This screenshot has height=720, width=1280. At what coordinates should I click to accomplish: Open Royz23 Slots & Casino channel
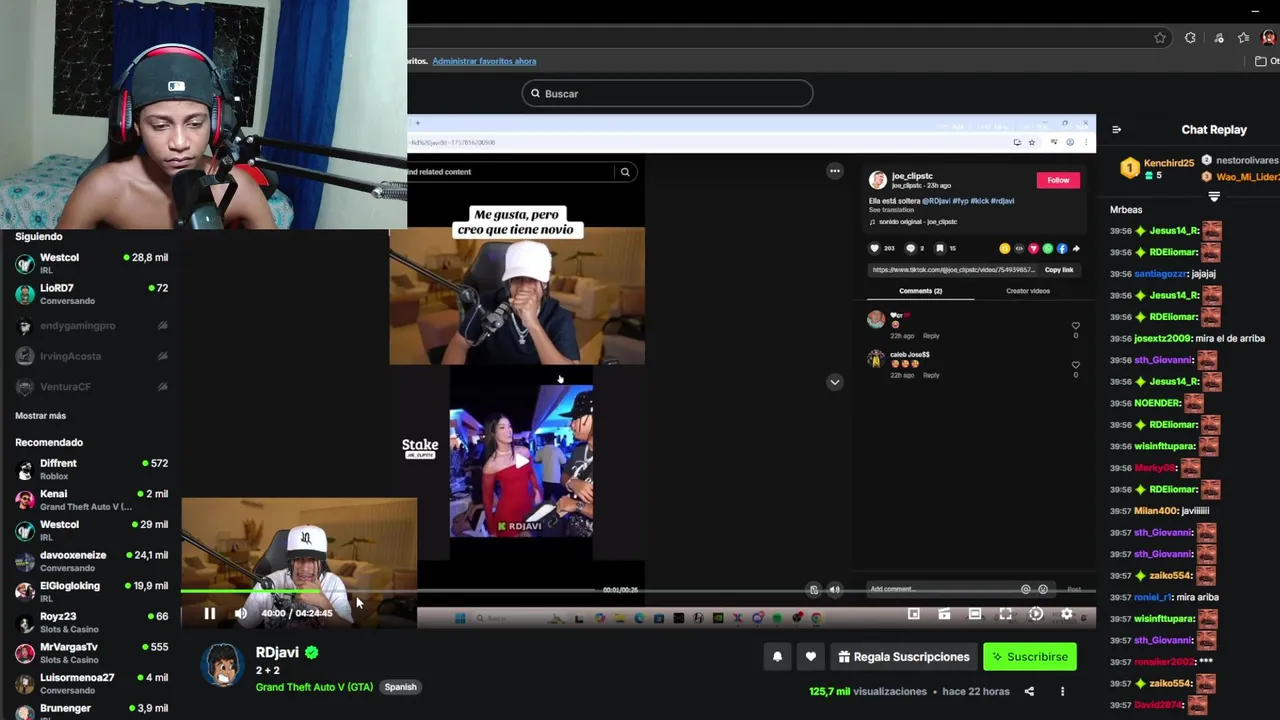(92, 622)
